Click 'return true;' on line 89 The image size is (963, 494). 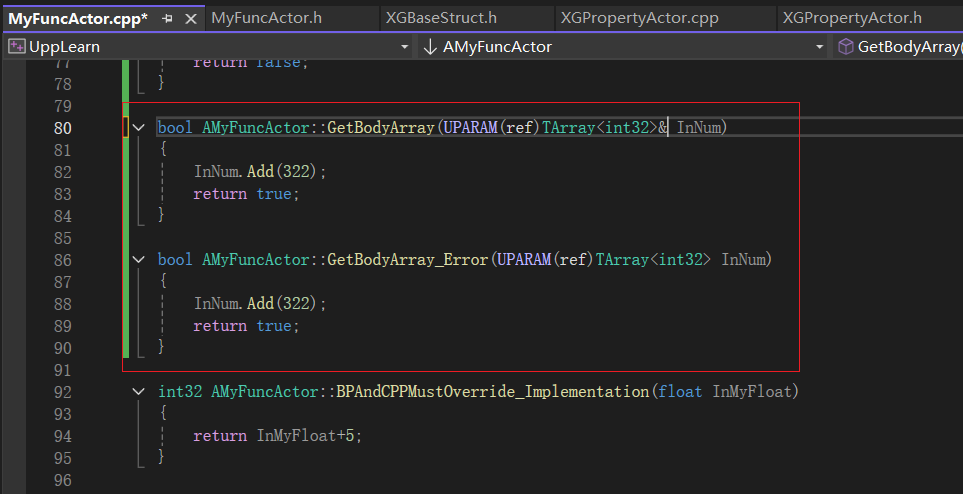point(246,326)
